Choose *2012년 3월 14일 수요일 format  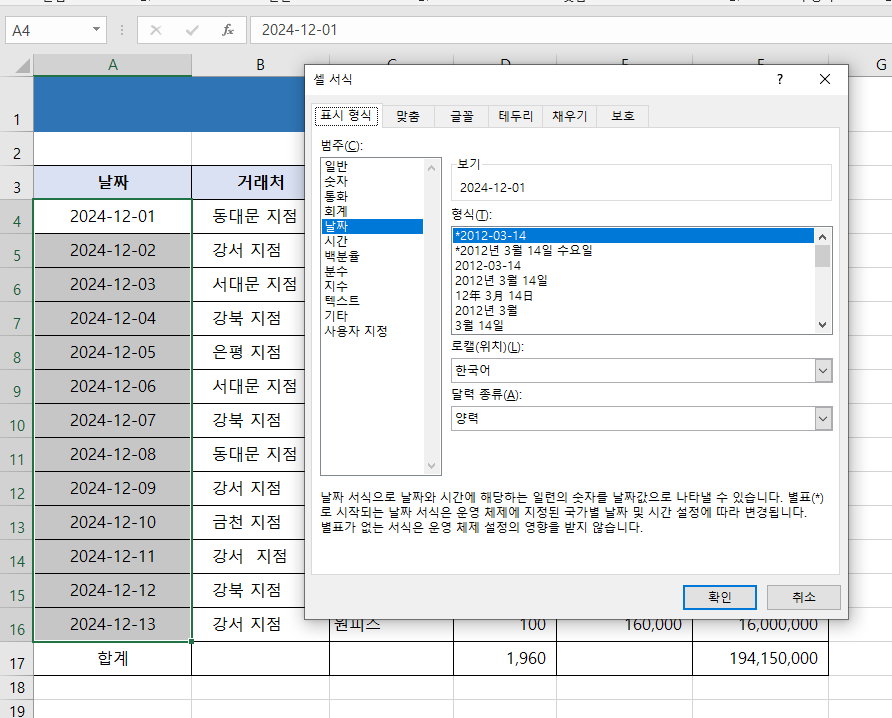point(633,250)
